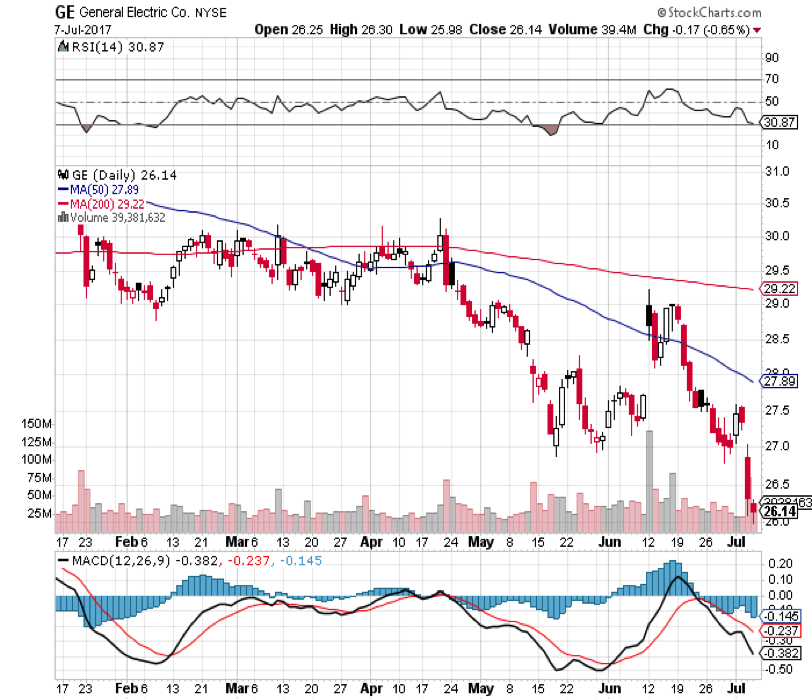Image resolution: width=812 pixels, height=700 pixels.
Task: Click the volume bars icon in legend
Action: 64,215
